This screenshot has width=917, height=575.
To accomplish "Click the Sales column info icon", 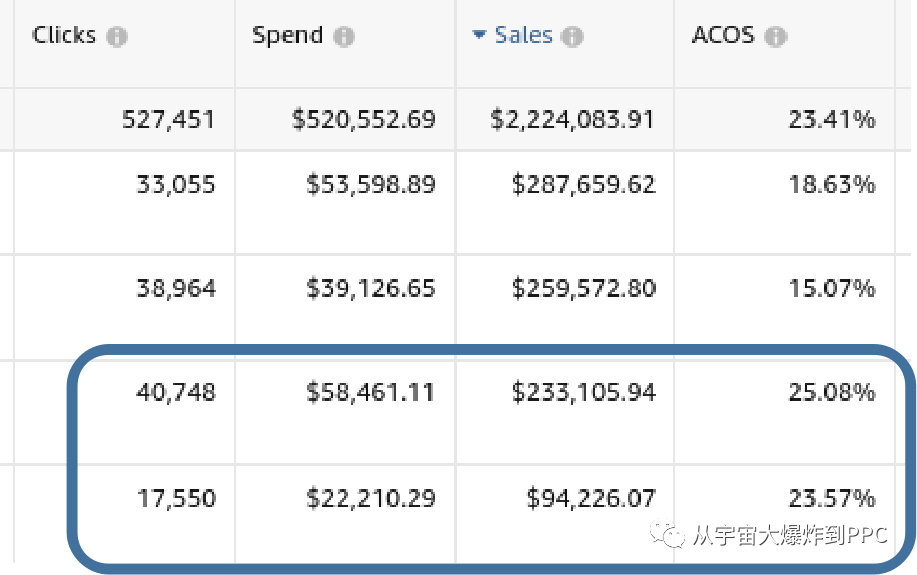I will click(572, 37).
